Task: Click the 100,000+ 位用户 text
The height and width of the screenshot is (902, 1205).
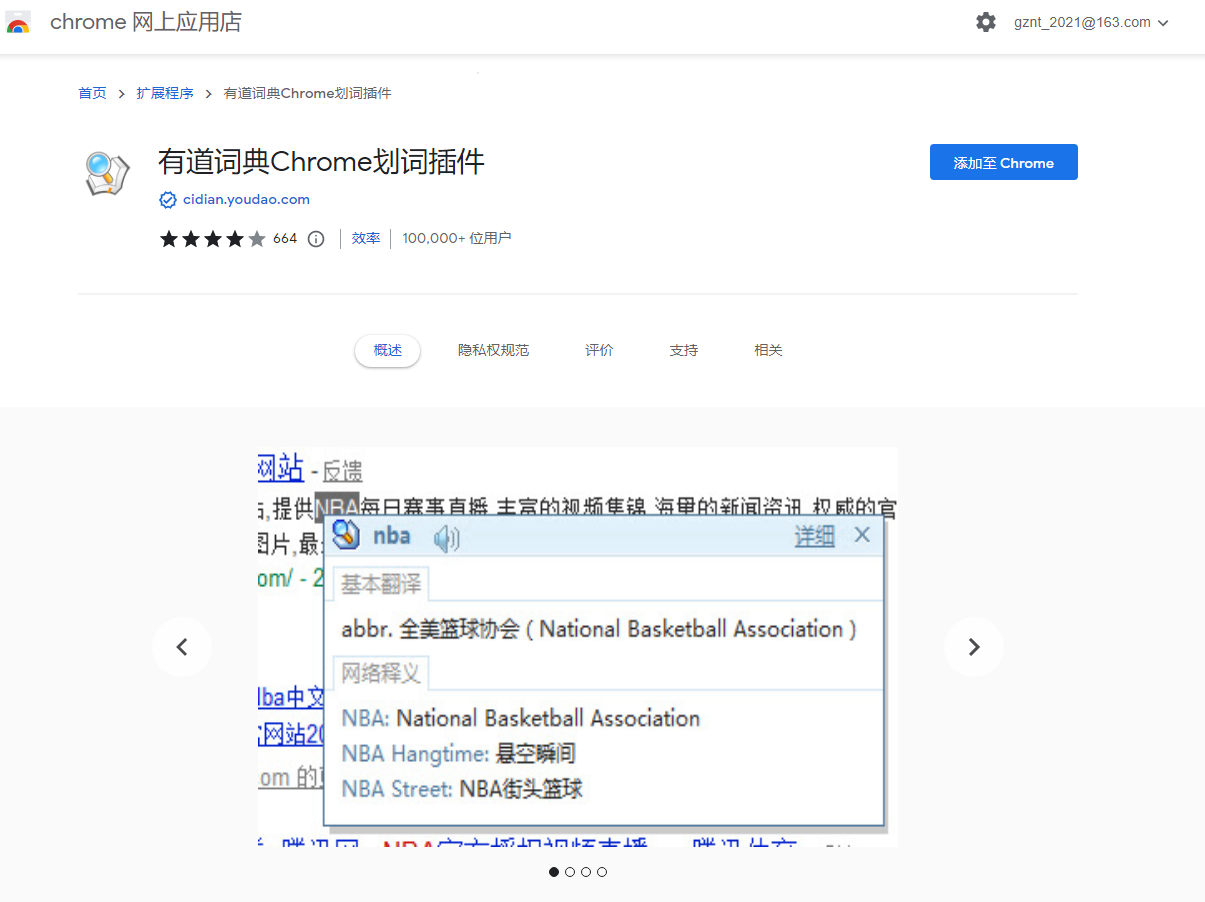Action: pos(457,239)
